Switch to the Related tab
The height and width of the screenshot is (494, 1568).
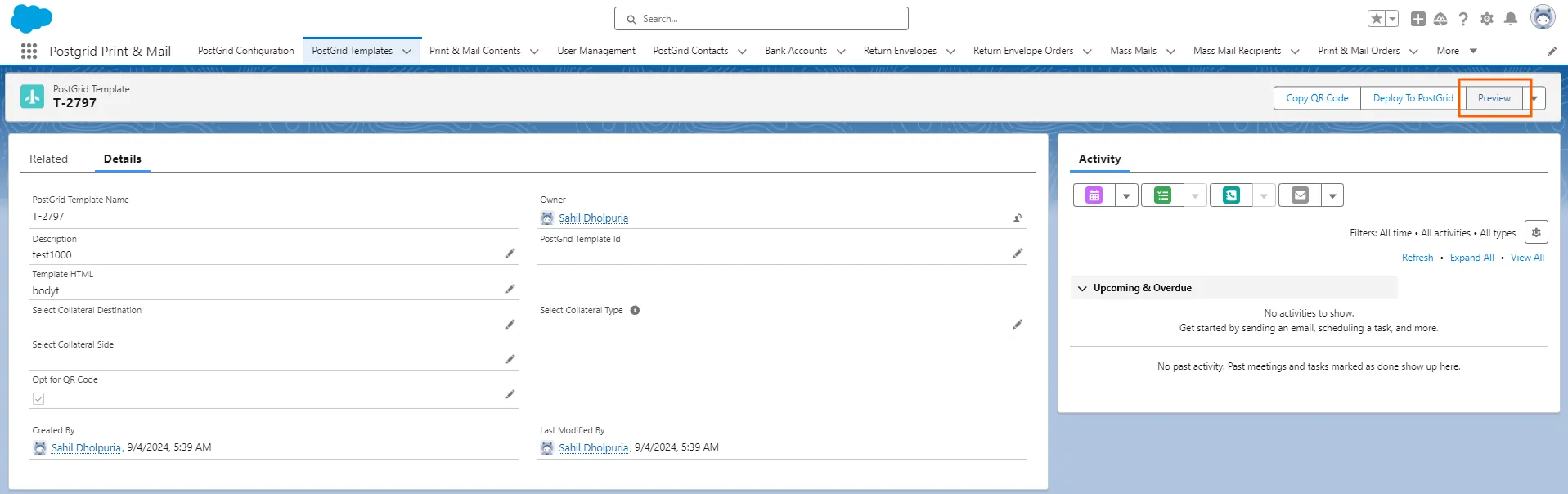click(48, 159)
